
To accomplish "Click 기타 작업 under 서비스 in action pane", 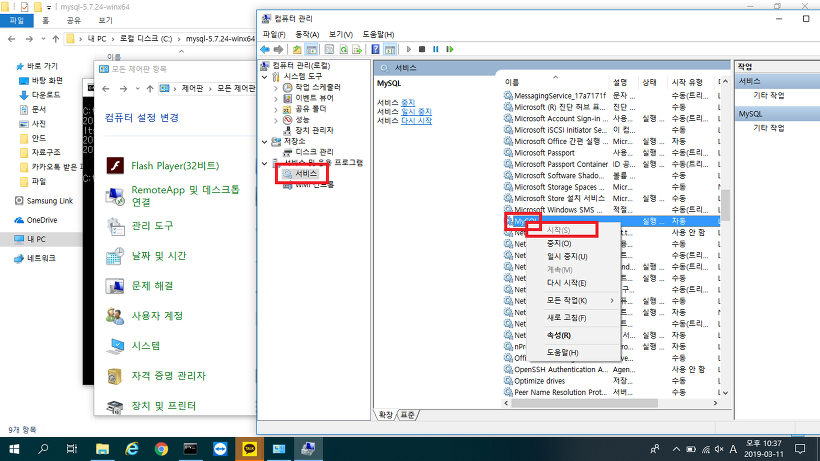I will [x=768, y=95].
